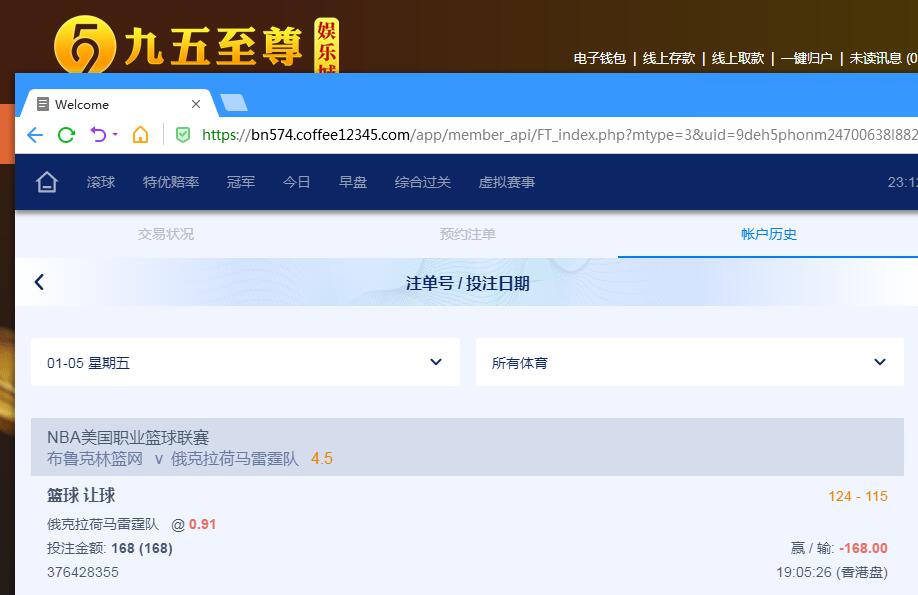Select the Welcome browser tab
This screenshot has width=918, height=595.
coord(117,104)
